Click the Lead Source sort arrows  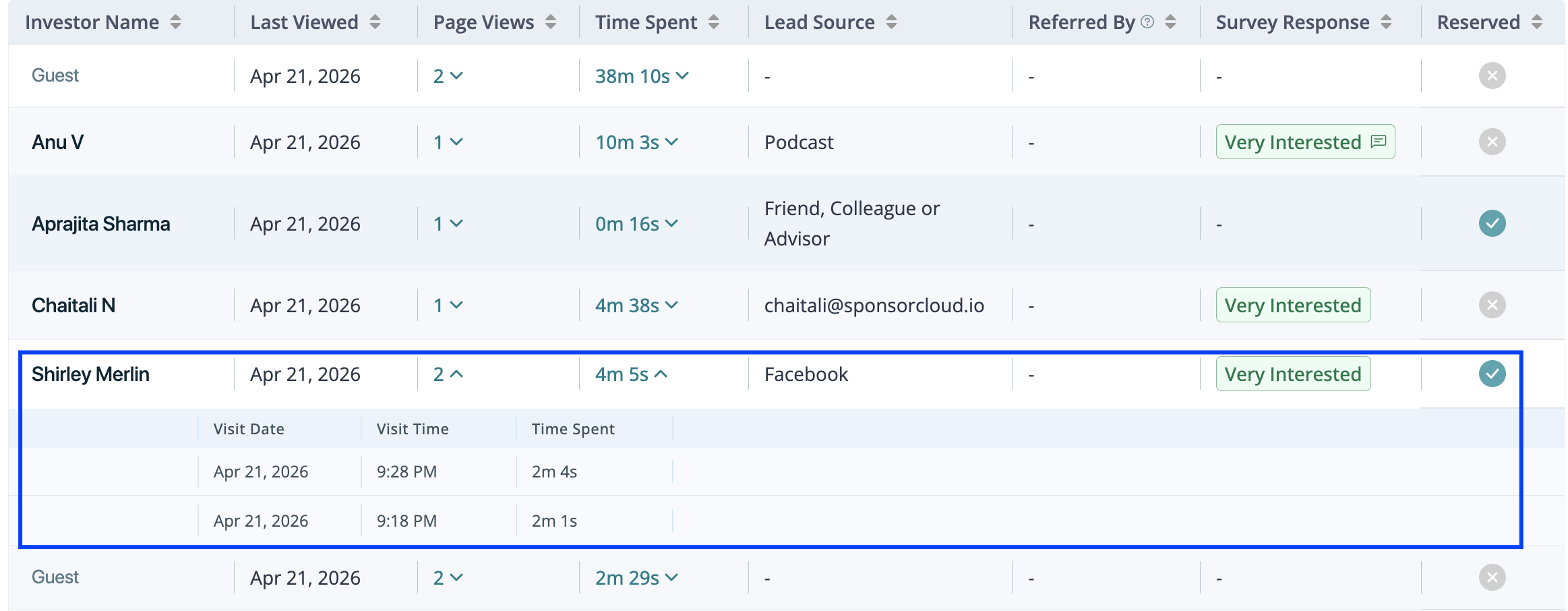891,22
